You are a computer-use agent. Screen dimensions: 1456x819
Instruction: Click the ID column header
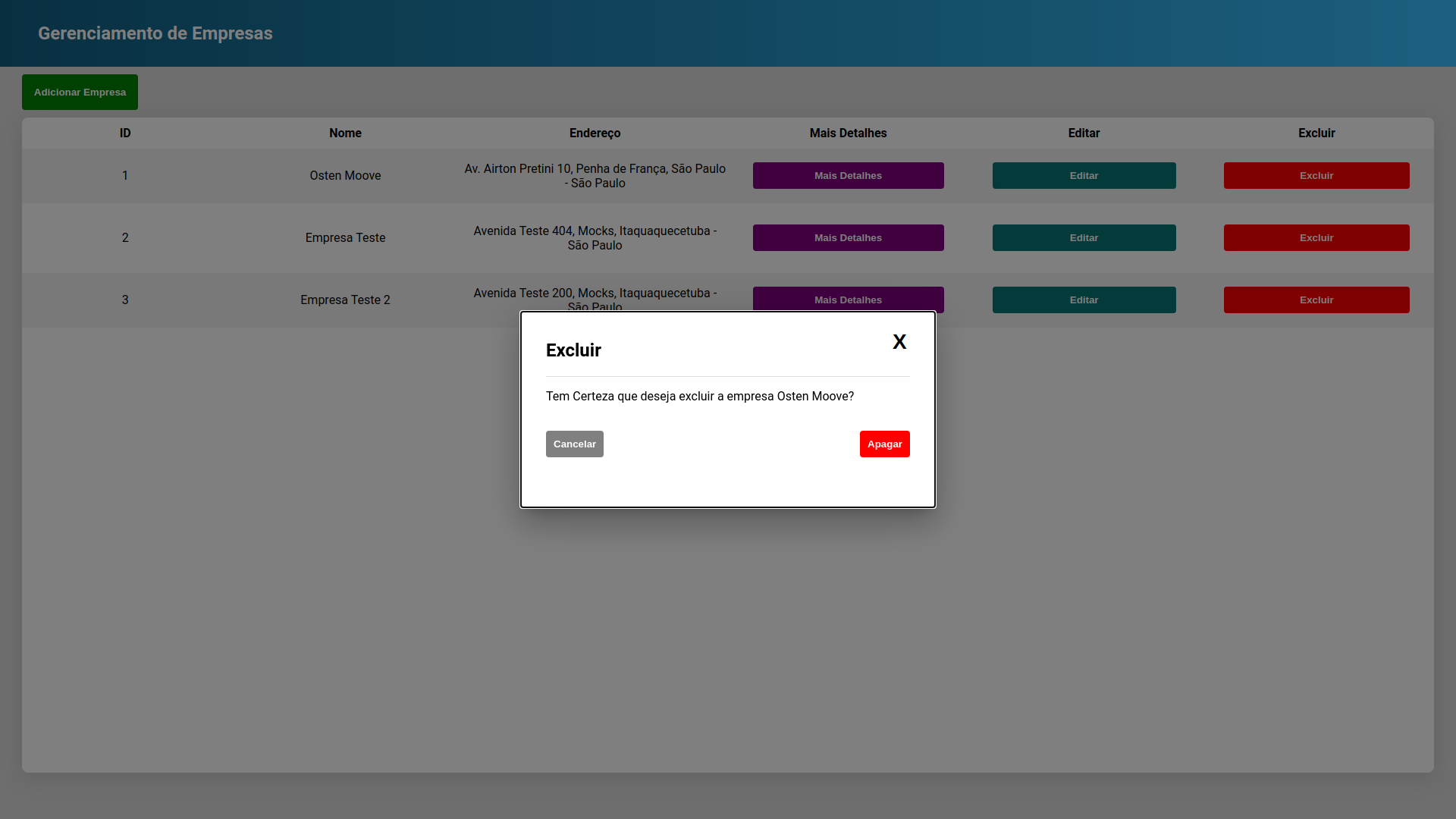click(x=125, y=133)
